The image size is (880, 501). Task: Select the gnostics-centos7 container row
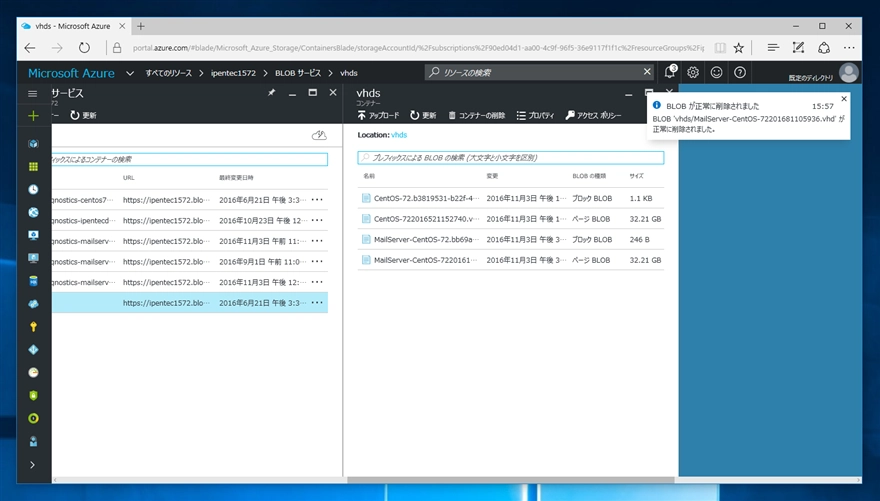pos(190,200)
